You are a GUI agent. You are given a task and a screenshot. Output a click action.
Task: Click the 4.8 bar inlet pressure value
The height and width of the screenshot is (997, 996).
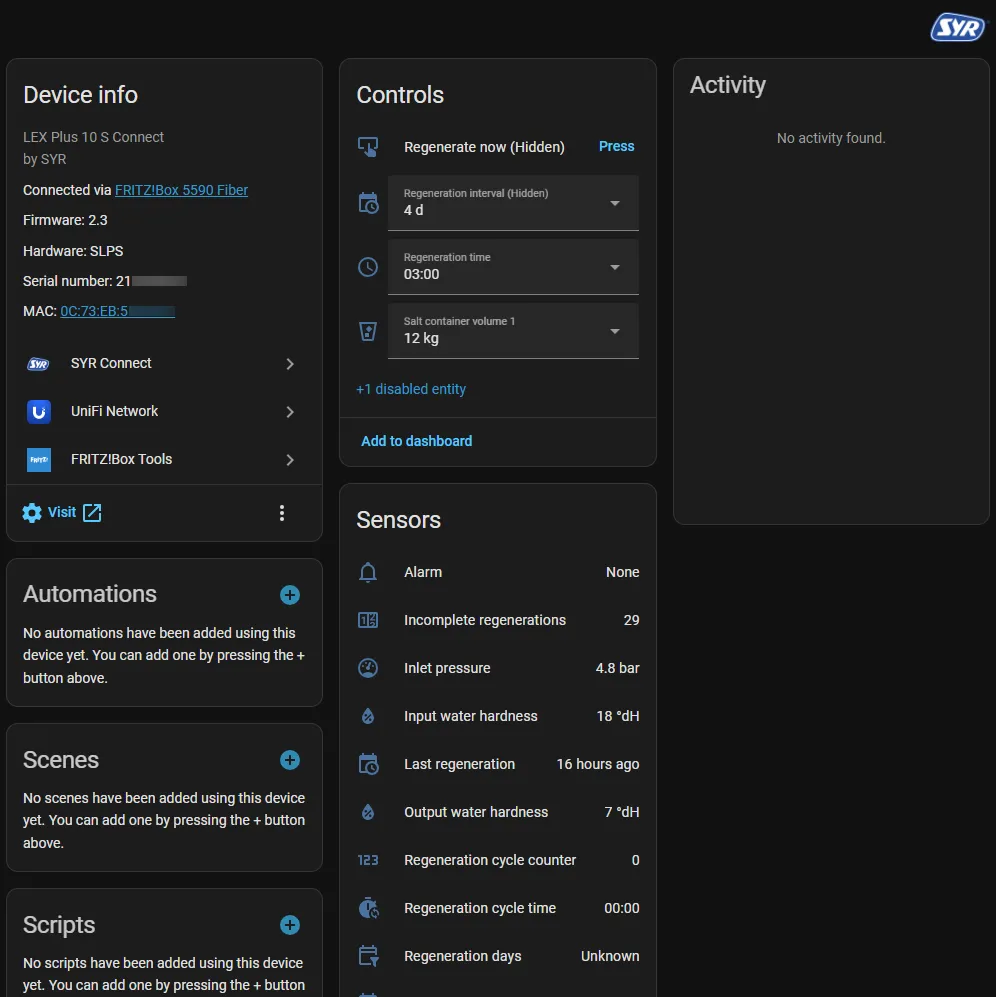[x=618, y=668]
